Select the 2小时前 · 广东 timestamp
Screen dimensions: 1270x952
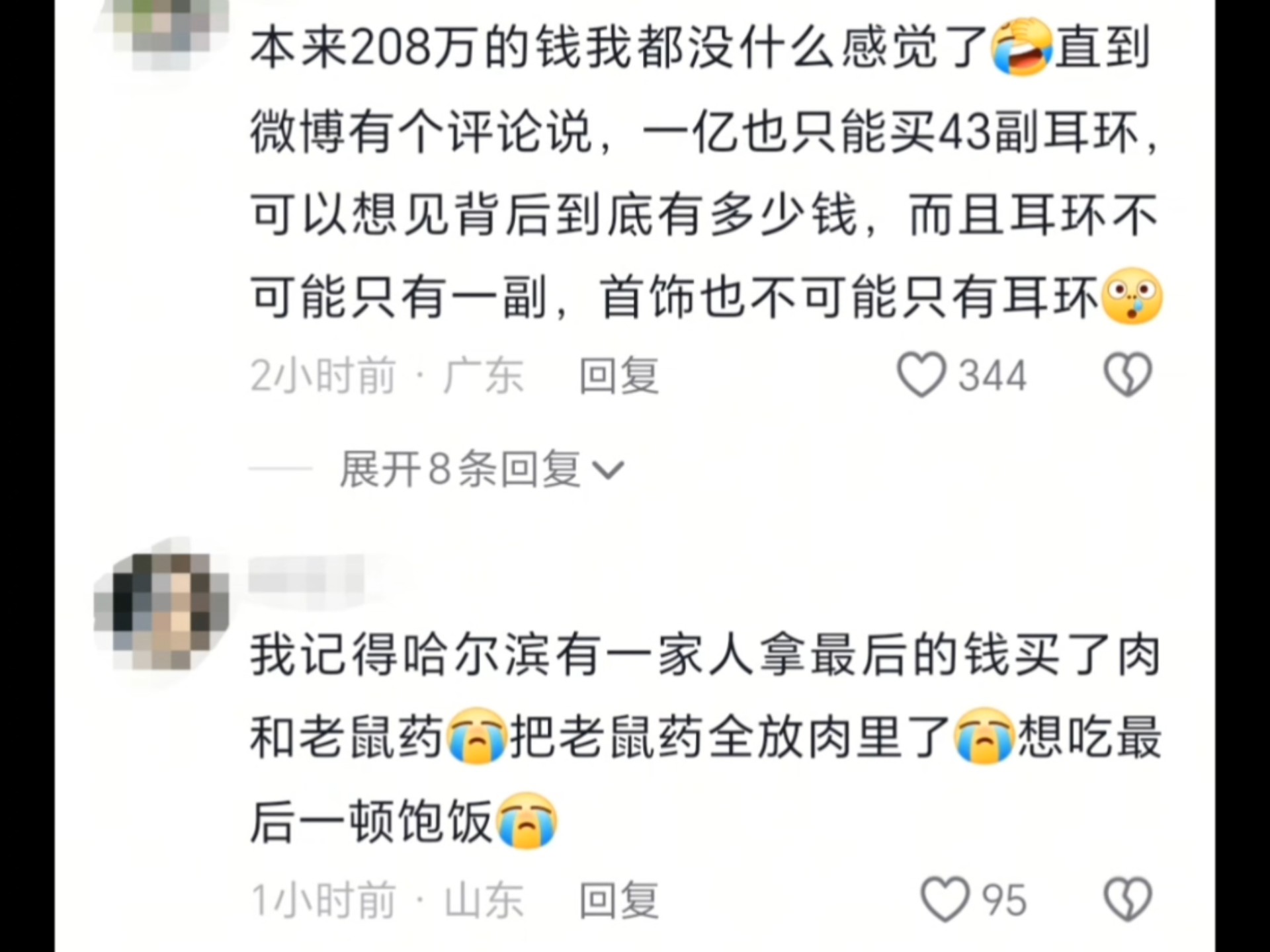387,376
